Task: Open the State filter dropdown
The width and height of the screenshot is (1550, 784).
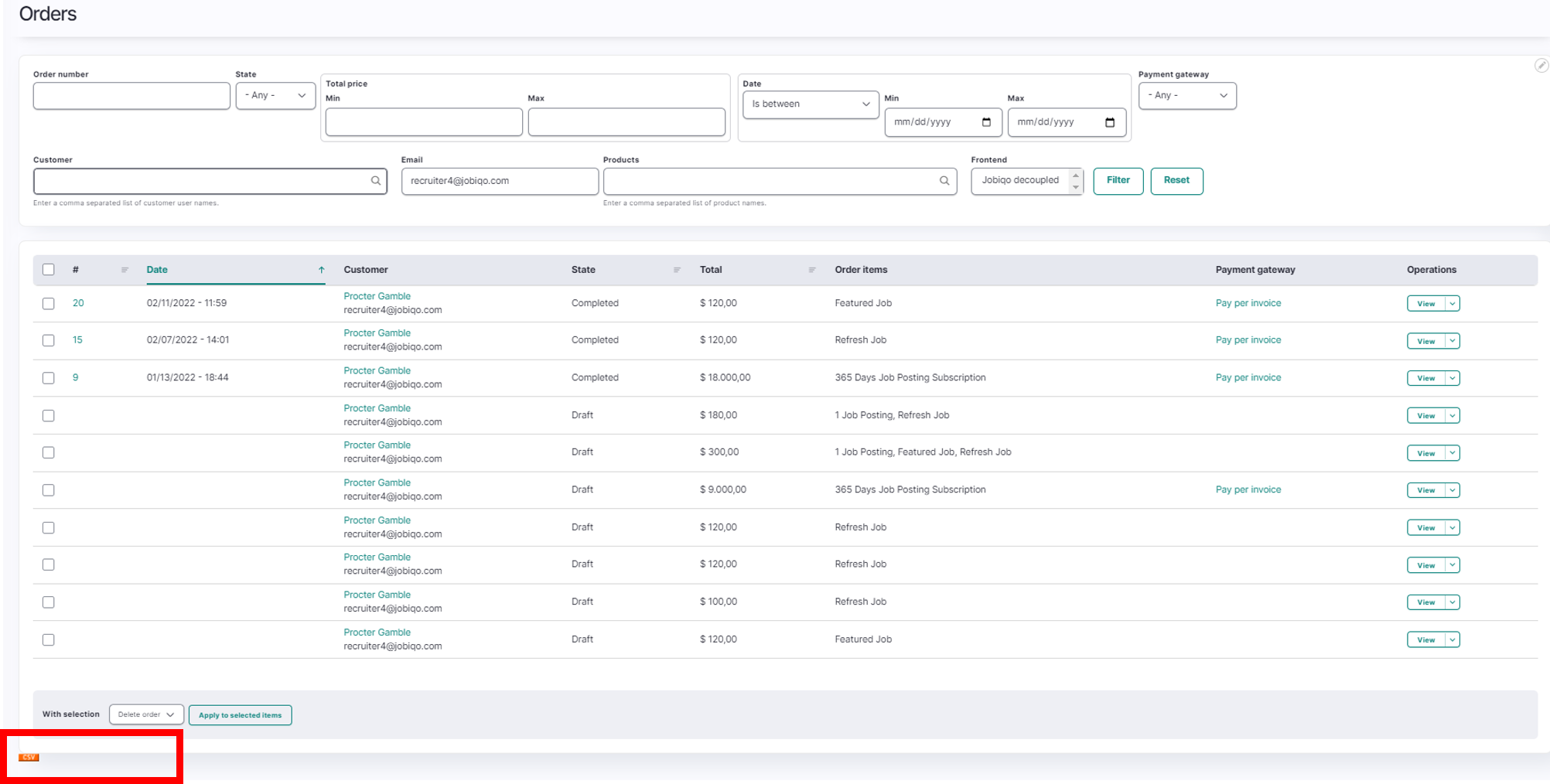Action: pyautogui.click(x=275, y=96)
